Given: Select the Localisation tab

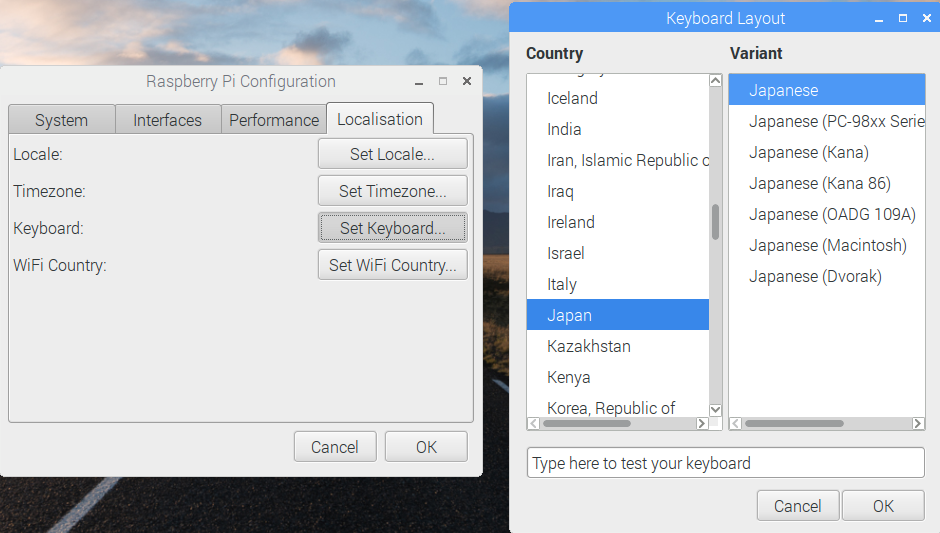Looking at the screenshot, I should pyautogui.click(x=380, y=119).
